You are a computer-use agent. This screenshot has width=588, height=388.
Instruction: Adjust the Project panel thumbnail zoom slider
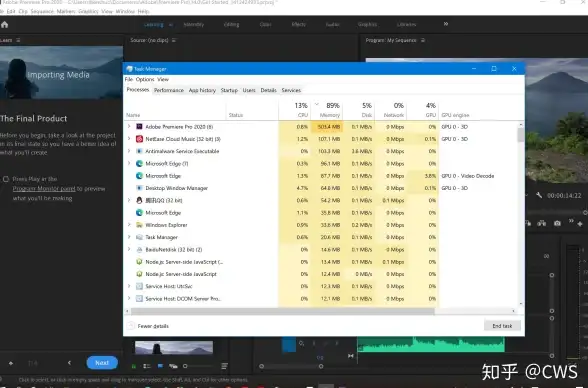coord(185,366)
